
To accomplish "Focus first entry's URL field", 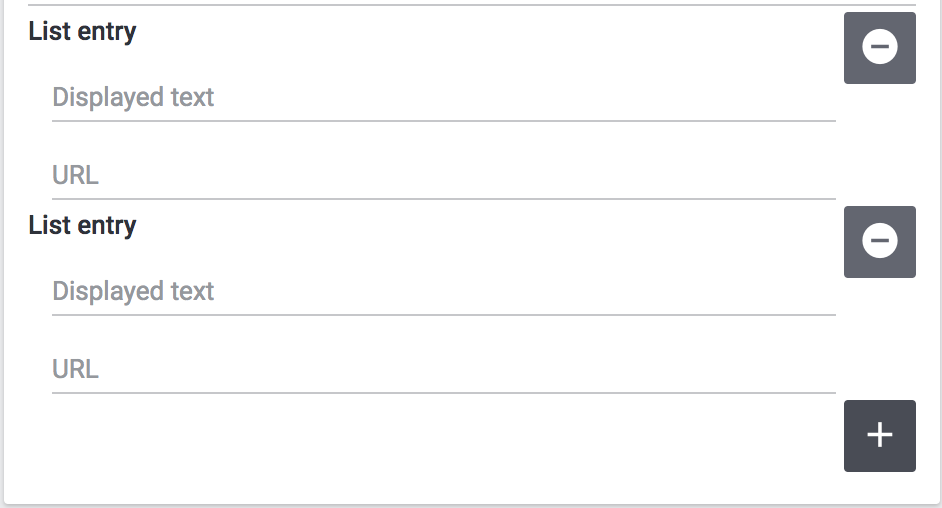I will [x=443, y=176].
